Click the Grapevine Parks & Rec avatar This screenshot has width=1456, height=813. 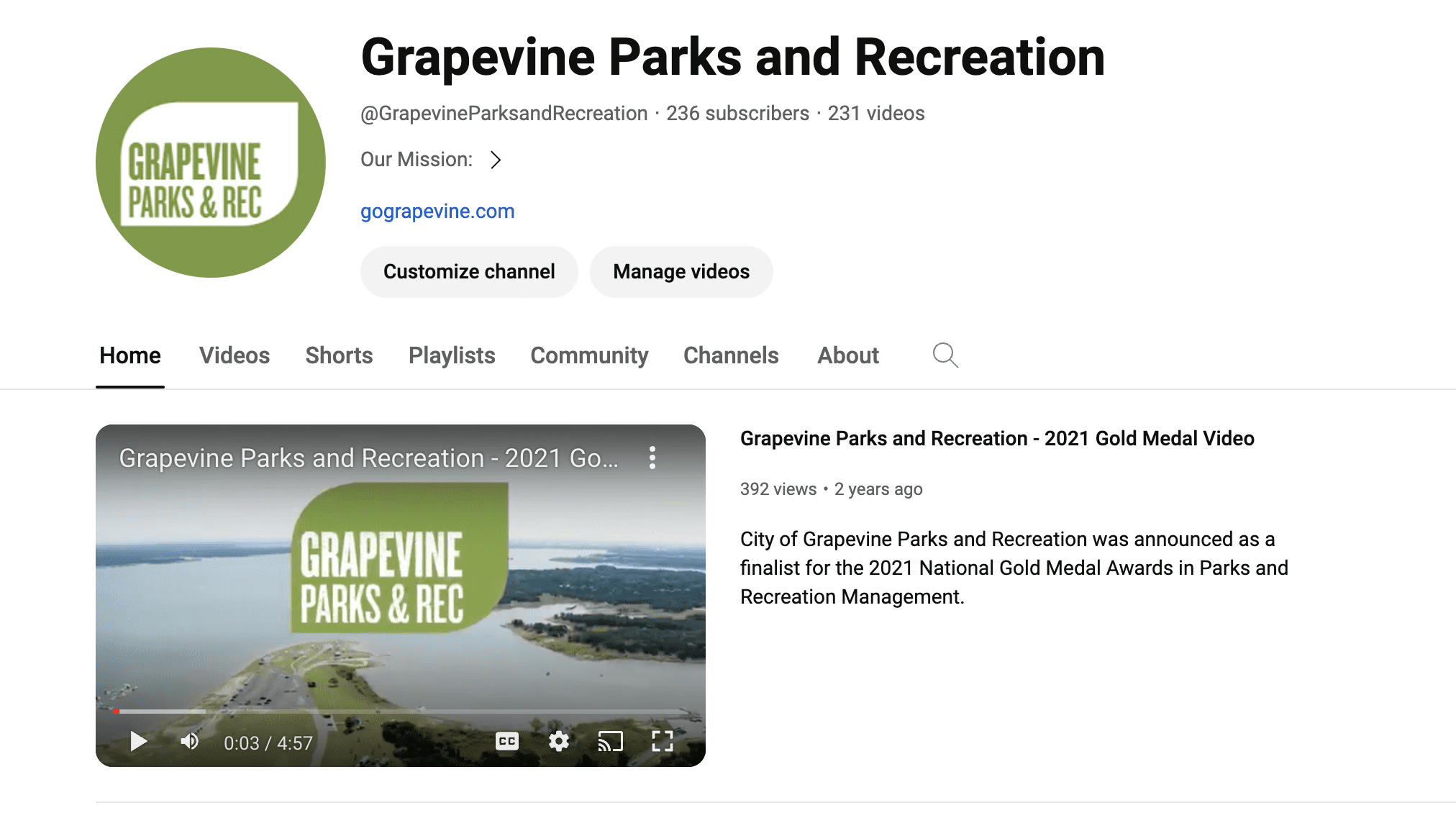click(211, 163)
